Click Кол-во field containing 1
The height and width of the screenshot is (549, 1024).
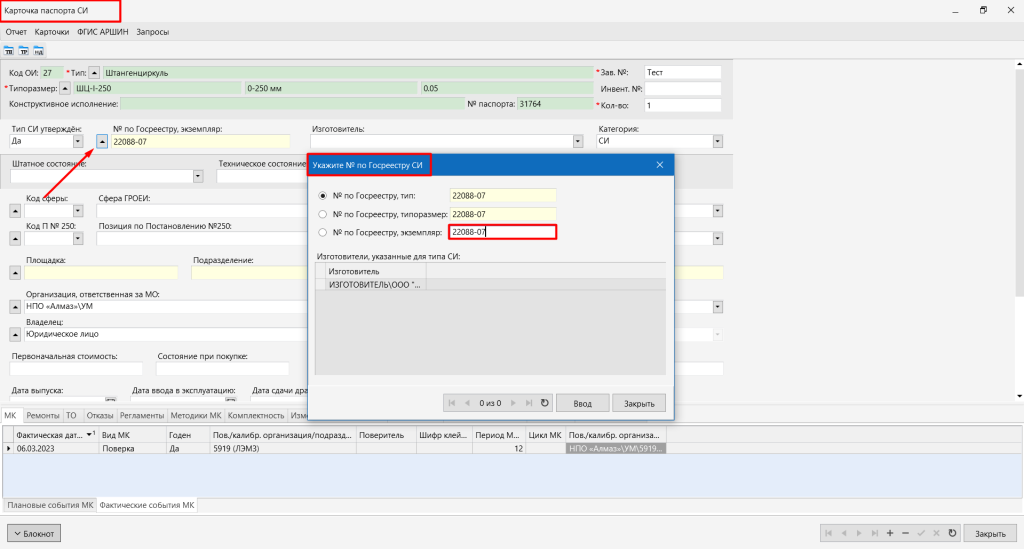[683, 105]
